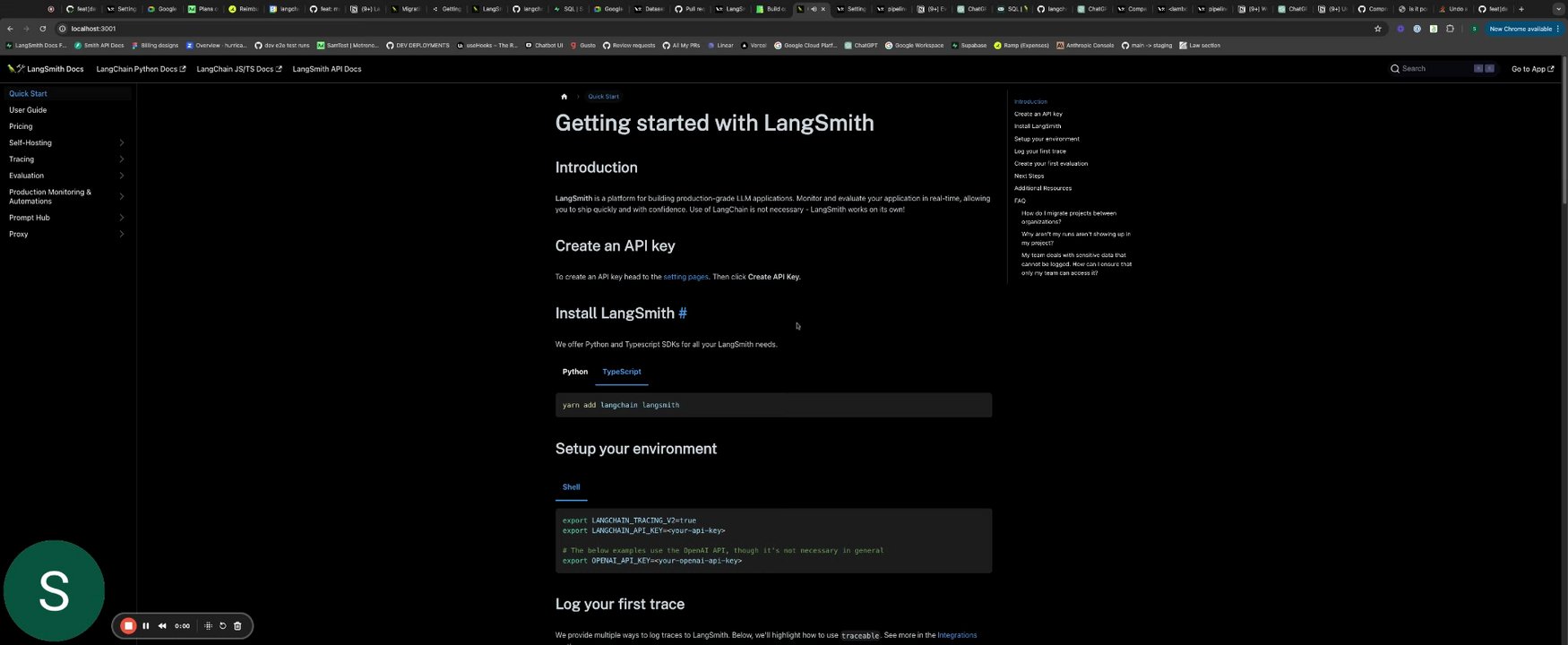Expand the Tracing sidebar section
Screen dimensions: 1568x645
pos(121,159)
